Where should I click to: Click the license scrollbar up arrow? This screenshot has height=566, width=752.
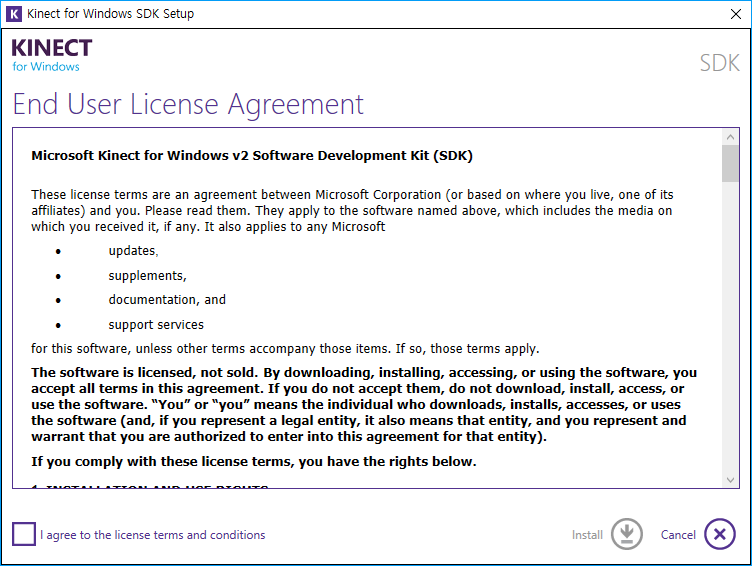pyautogui.click(x=730, y=137)
